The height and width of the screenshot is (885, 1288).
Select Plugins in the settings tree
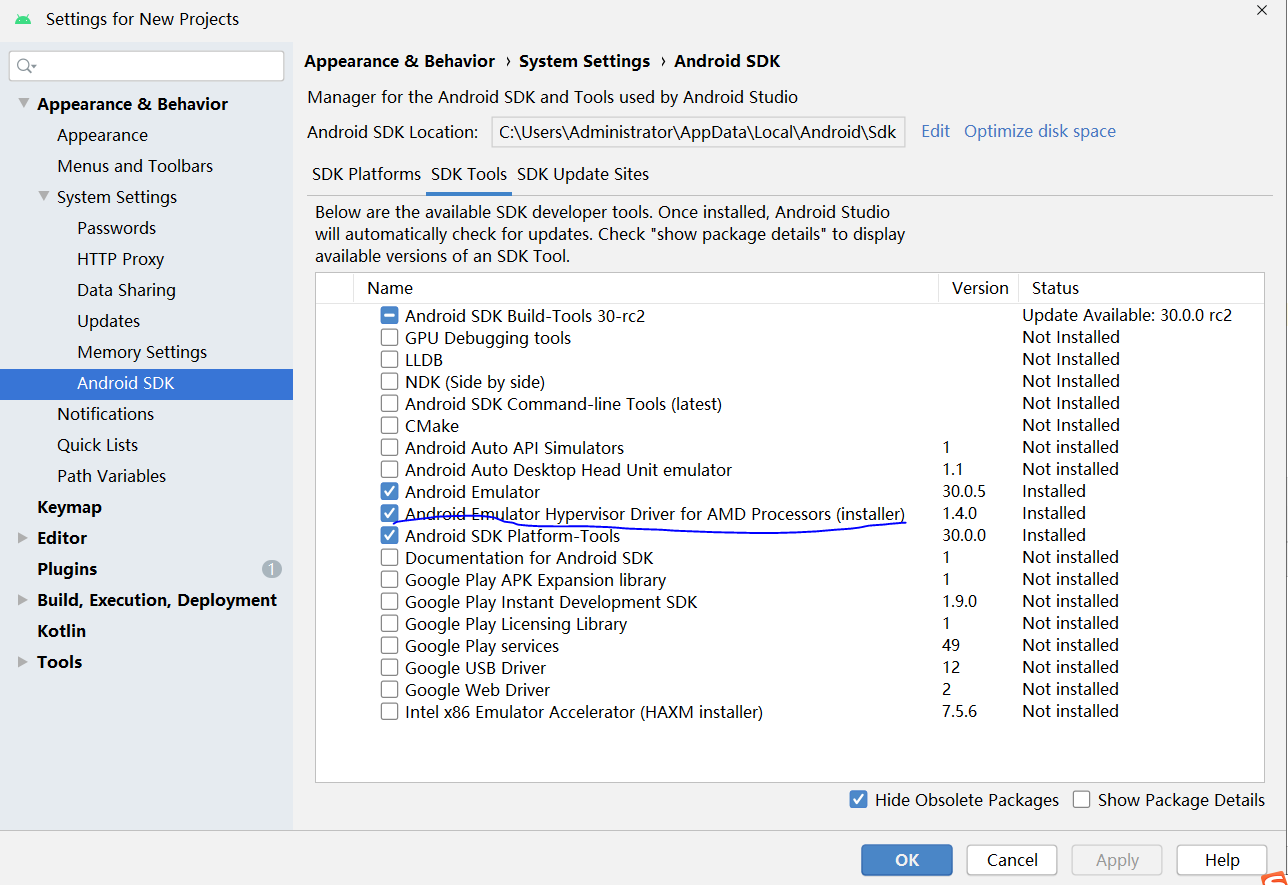click(x=67, y=569)
